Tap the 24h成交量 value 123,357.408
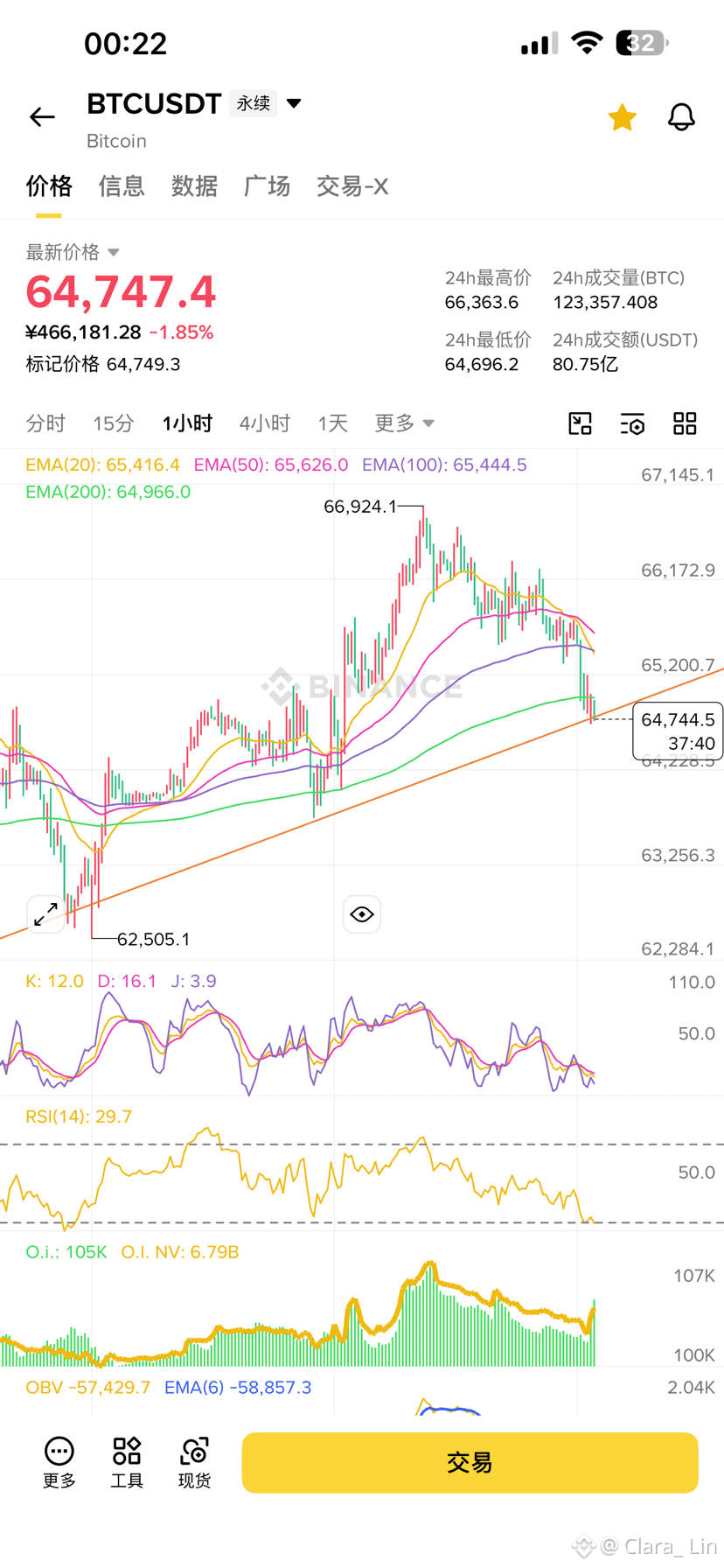The height and width of the screenshot is (1568, 724). (x=605, y=303)
